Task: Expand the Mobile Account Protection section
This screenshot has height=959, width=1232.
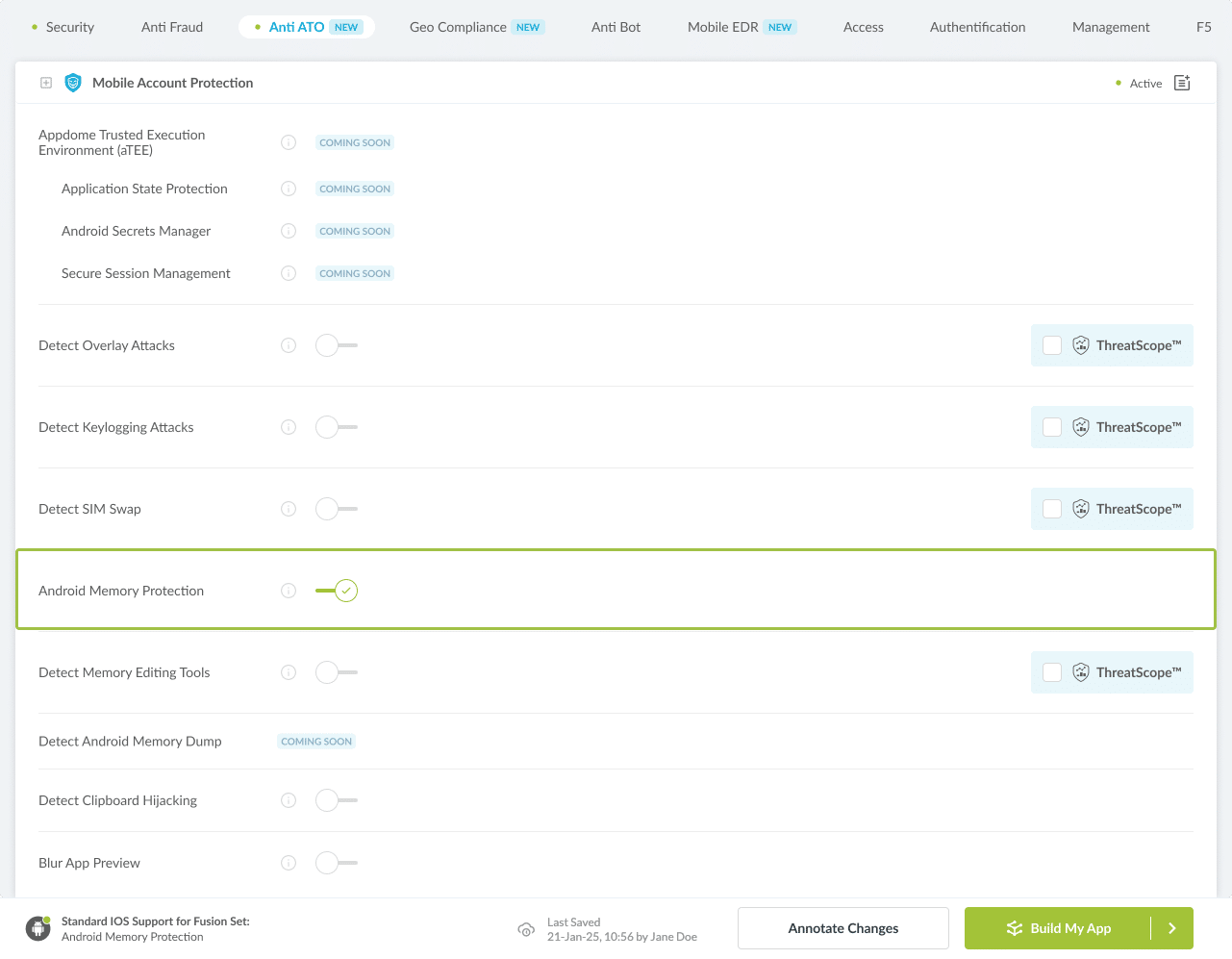Action: point(46,83)
